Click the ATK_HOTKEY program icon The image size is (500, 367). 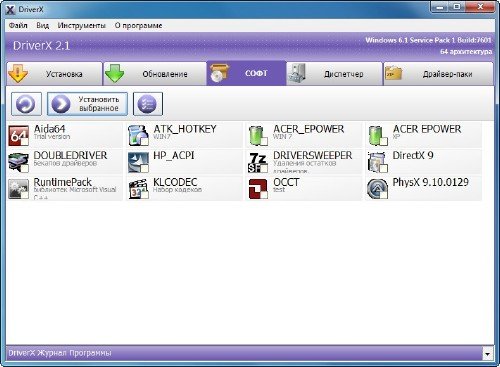click(x=138, y=135)
